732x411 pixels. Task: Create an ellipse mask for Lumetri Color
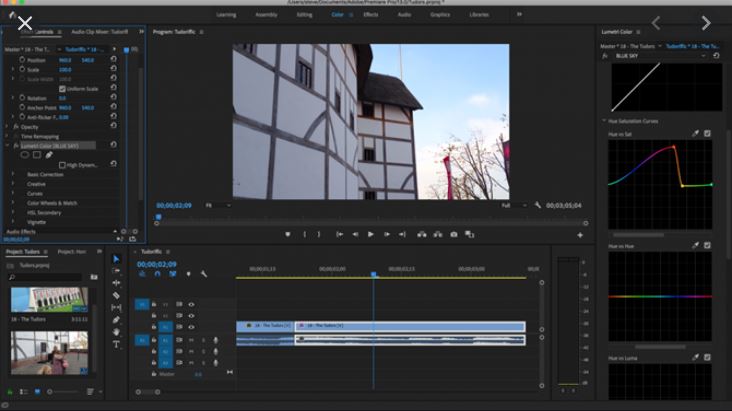25,155
